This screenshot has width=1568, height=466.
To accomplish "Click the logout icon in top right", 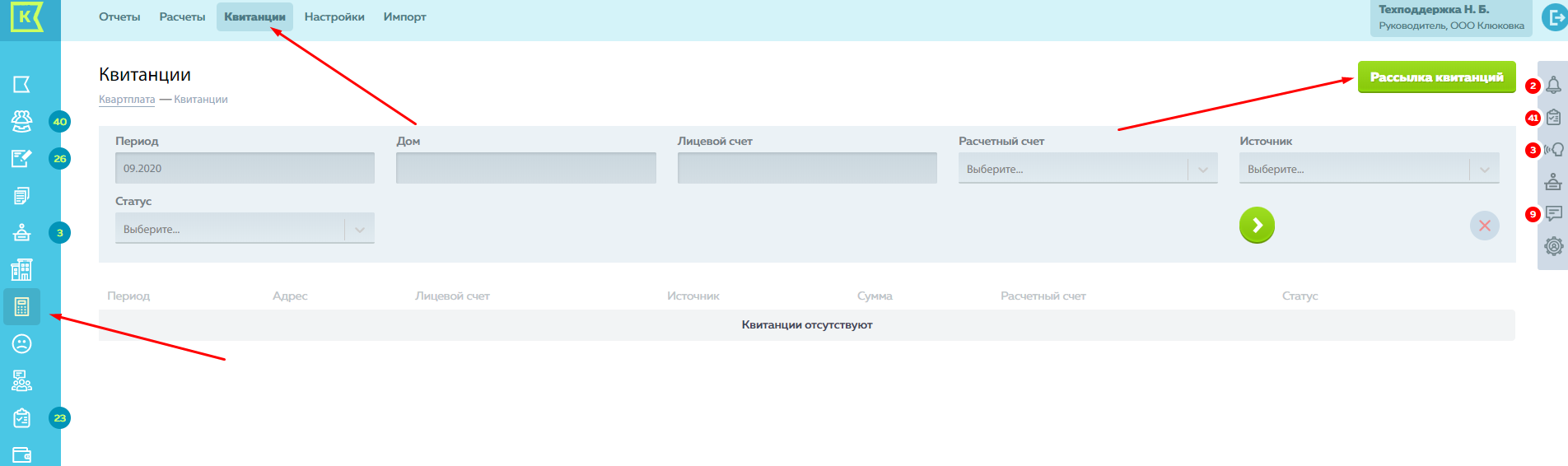I will (1554, 17).
